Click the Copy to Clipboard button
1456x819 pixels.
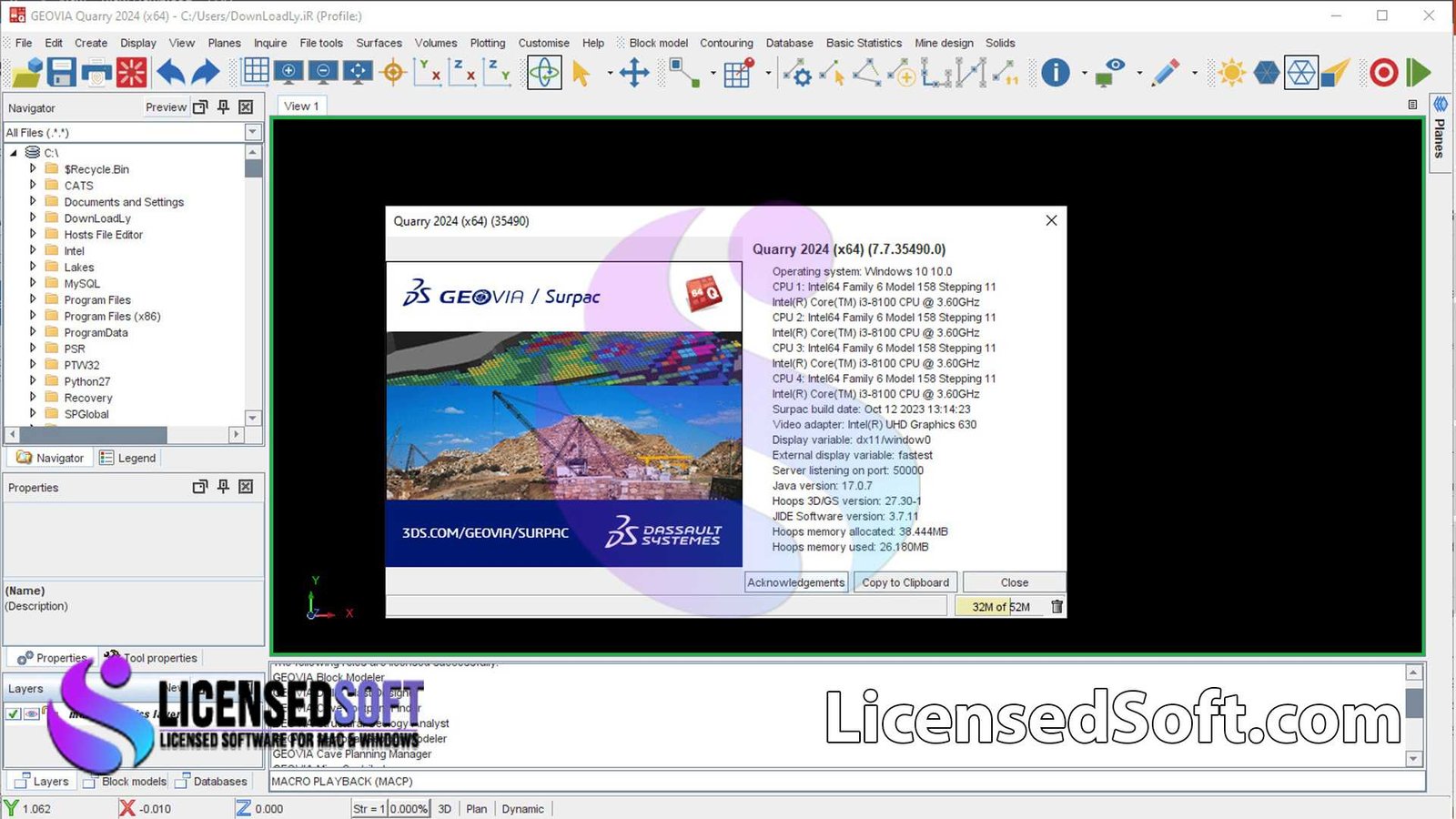905,582
